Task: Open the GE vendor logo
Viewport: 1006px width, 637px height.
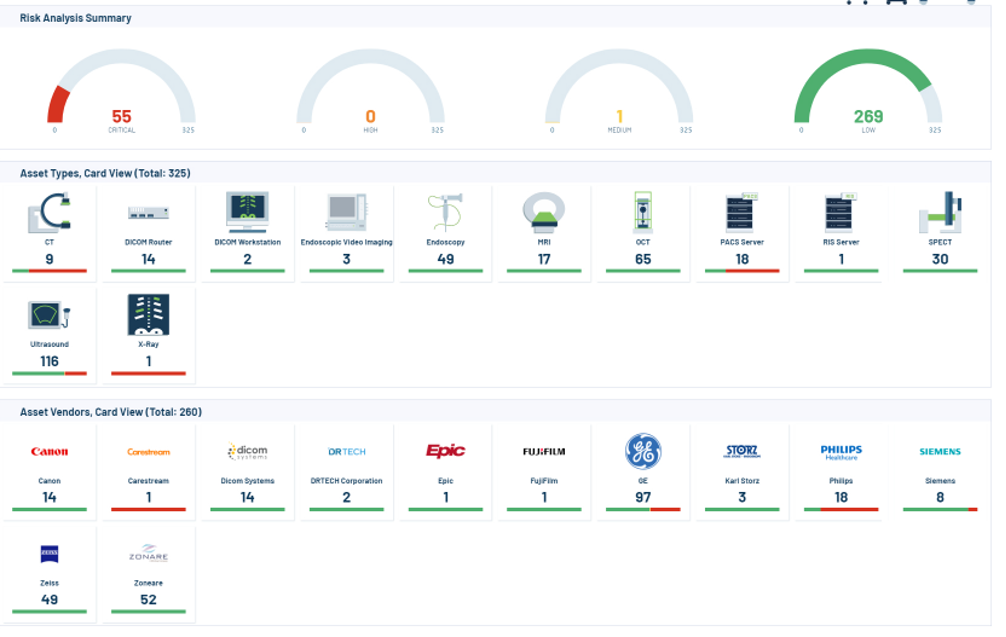Action: 643,451
